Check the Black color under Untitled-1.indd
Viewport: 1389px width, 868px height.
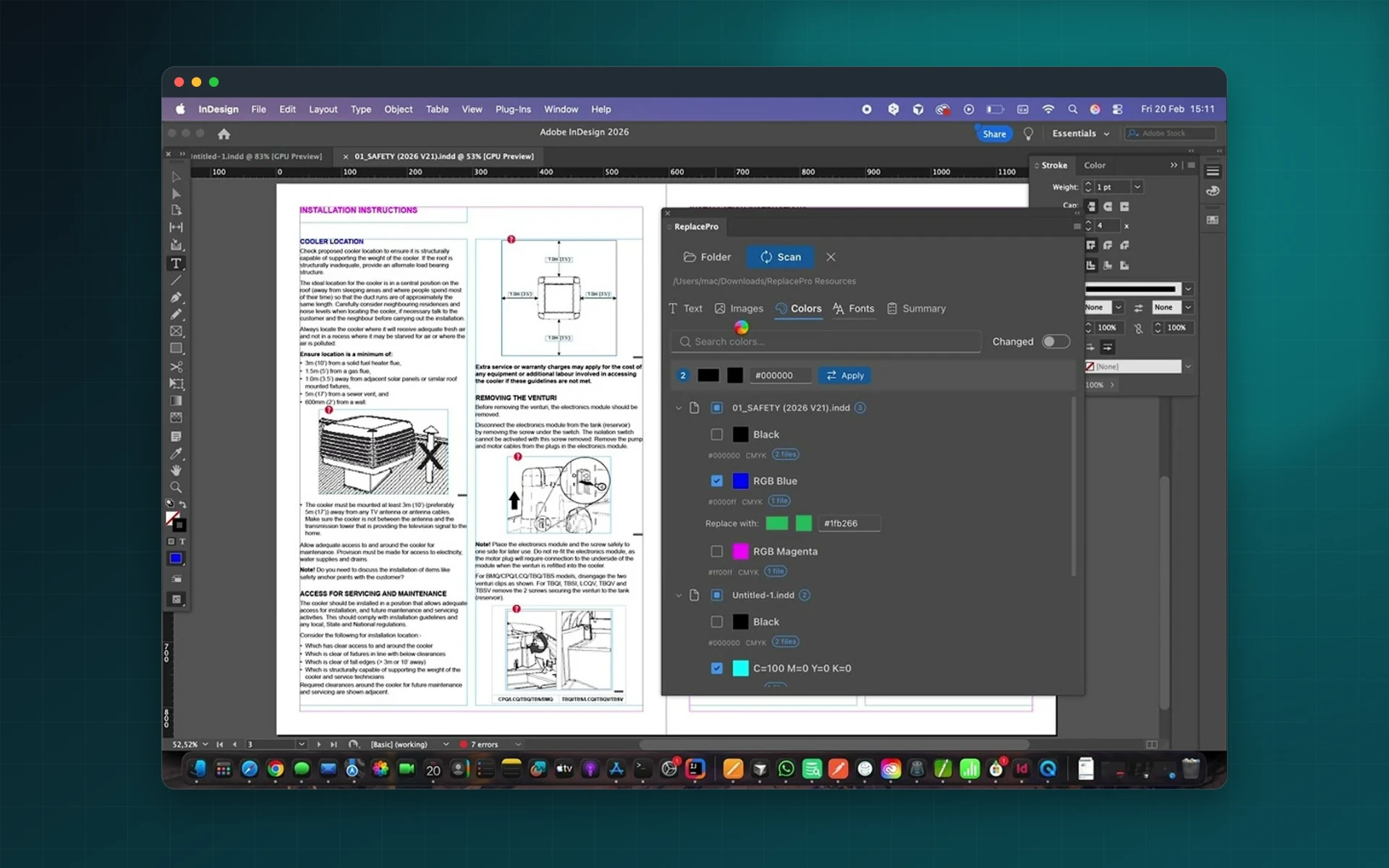click(716, 622)
